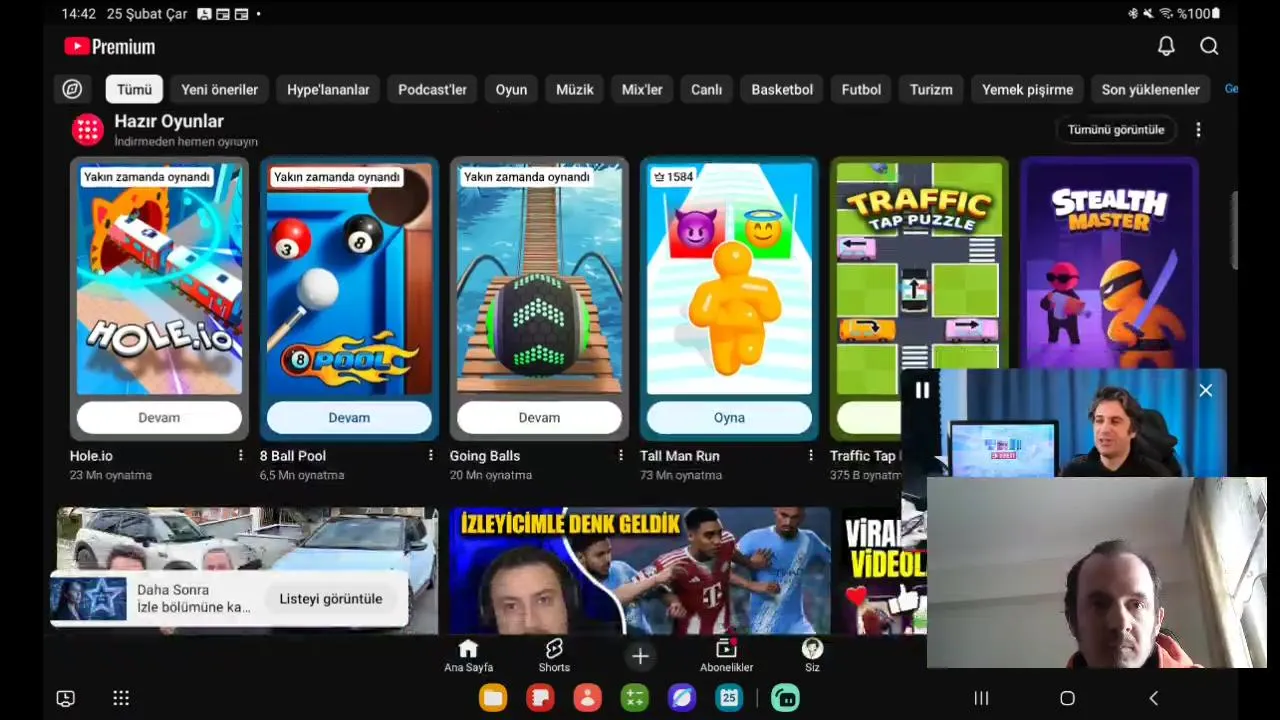Select the Tümü filter chip
This screenshot has width=1280, height=720.
coord(134,89)
